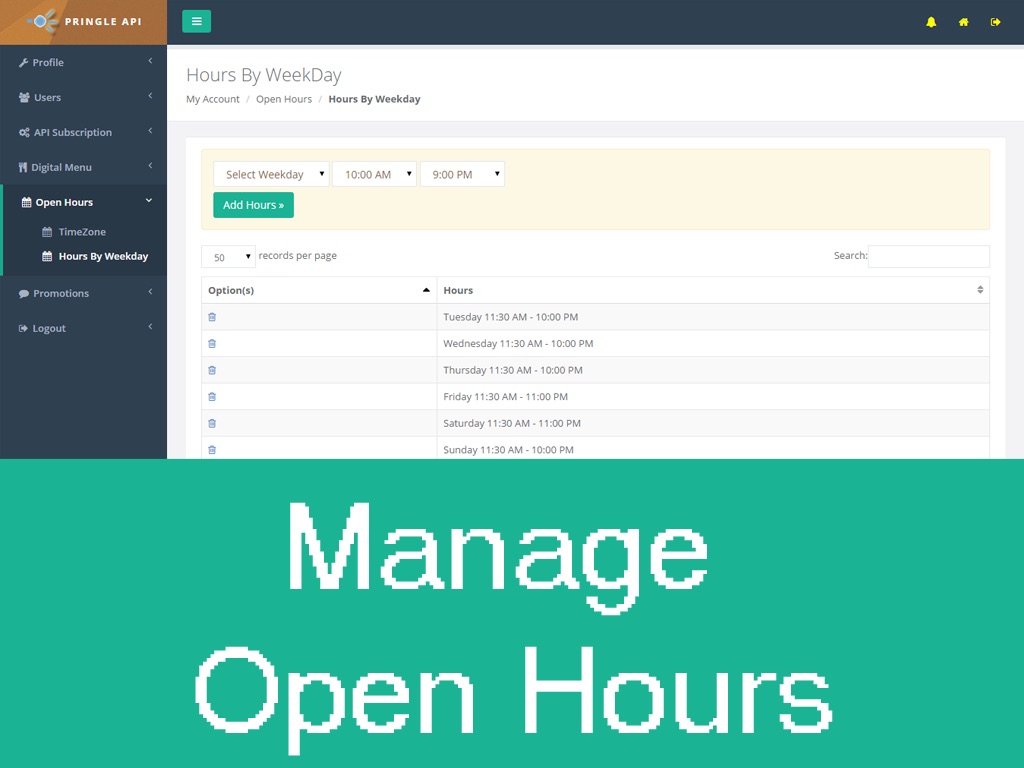Go to Open Hours breadcrumb link
1024x768 pixels.
click(x=284, y=99)
